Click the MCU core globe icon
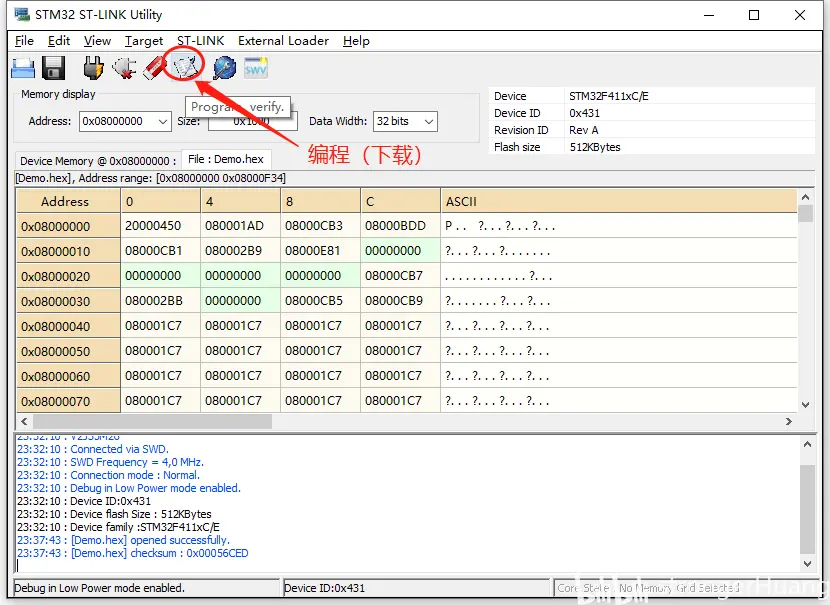This screenshot has width=830, height=605. click(224, 68)
